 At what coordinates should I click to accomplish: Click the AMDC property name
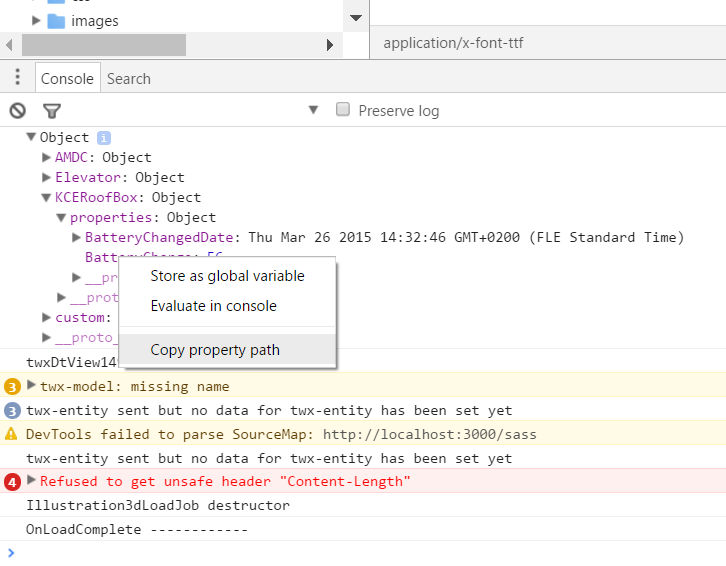(x=71, y=157)
